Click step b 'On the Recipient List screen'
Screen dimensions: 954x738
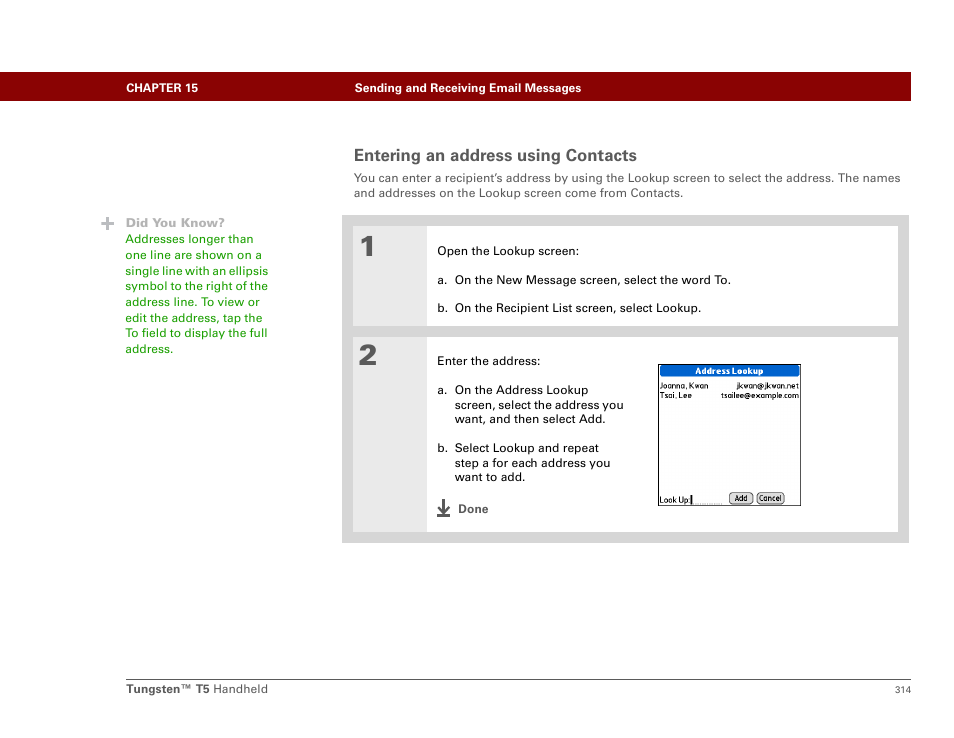click(569, 308)
